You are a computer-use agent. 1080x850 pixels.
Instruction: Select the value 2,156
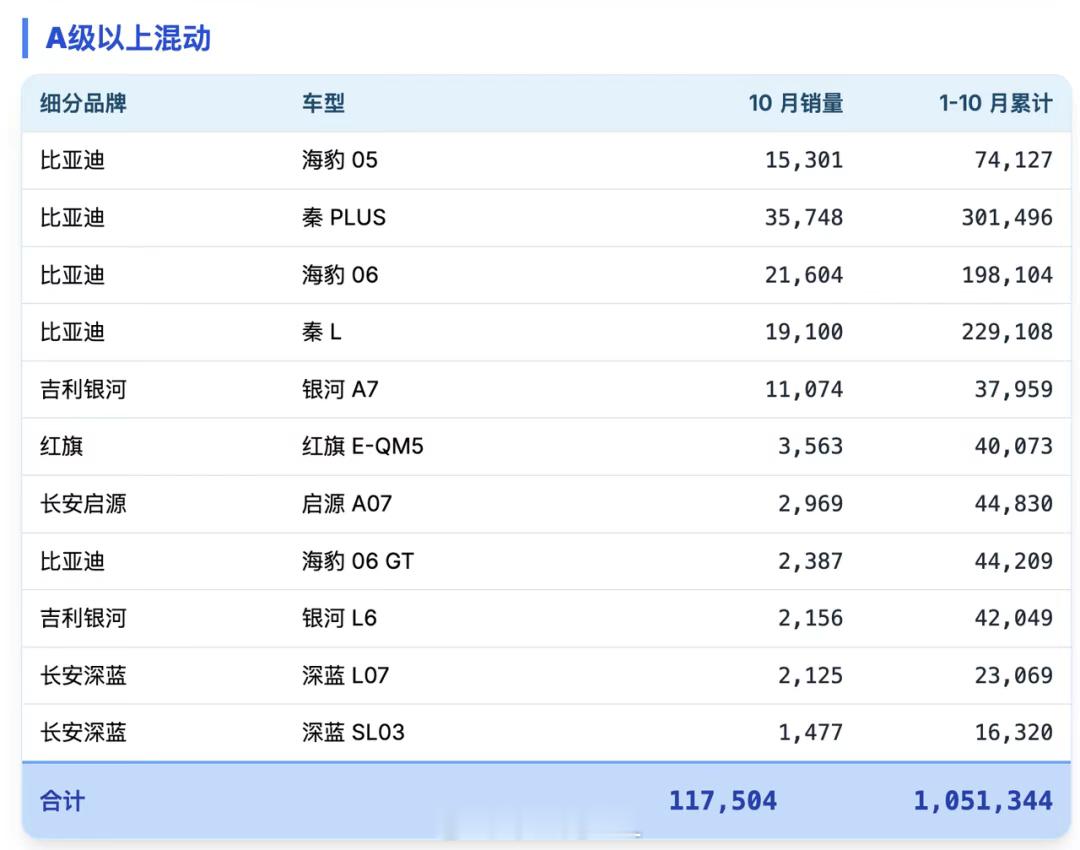pyautogui.click(x=810, y=618)
